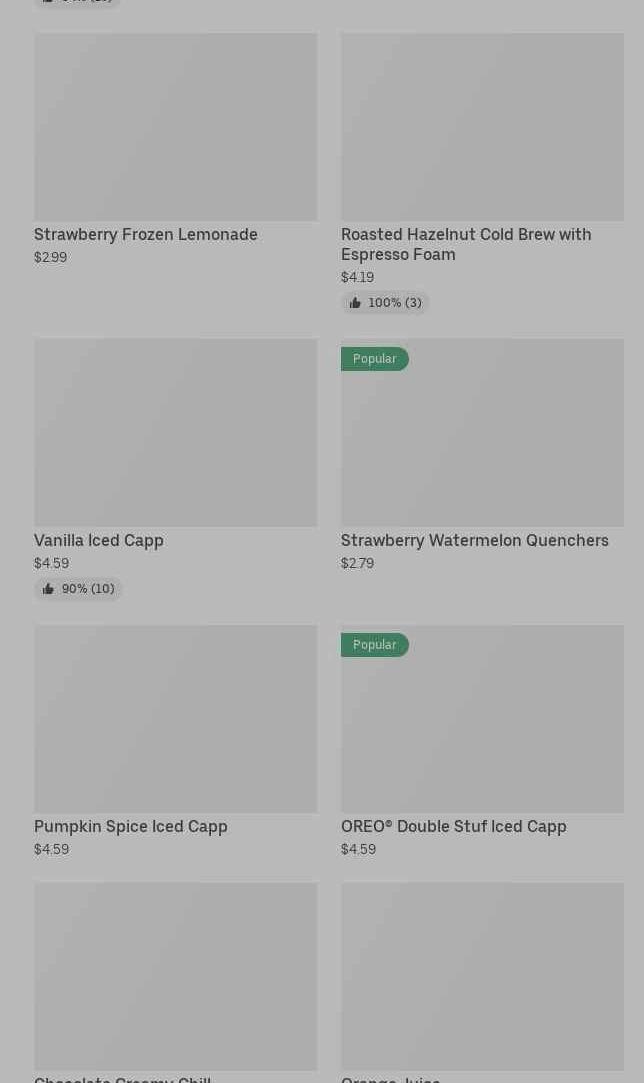Viewport: 644px width, 1083px height.
Task: Open Pumpkin Spice Iced Capp image
Action: tap(175, 718)
